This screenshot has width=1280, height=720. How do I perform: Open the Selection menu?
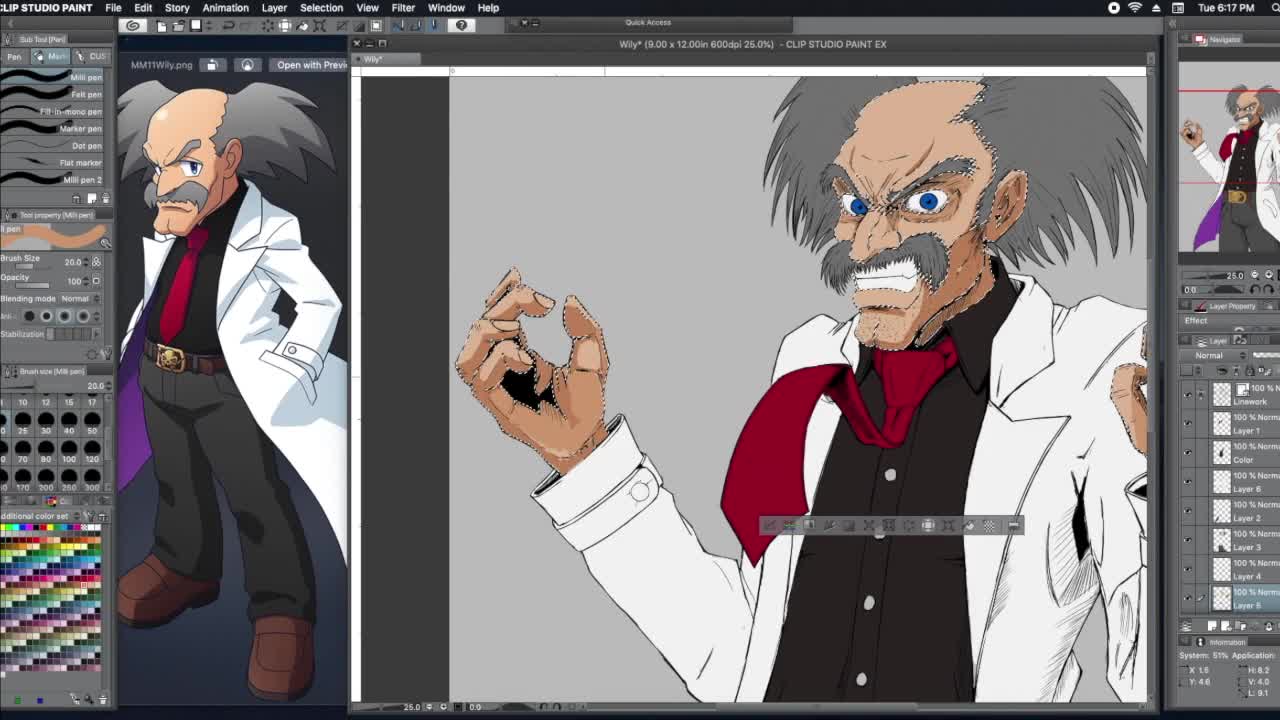coord(321,8)
